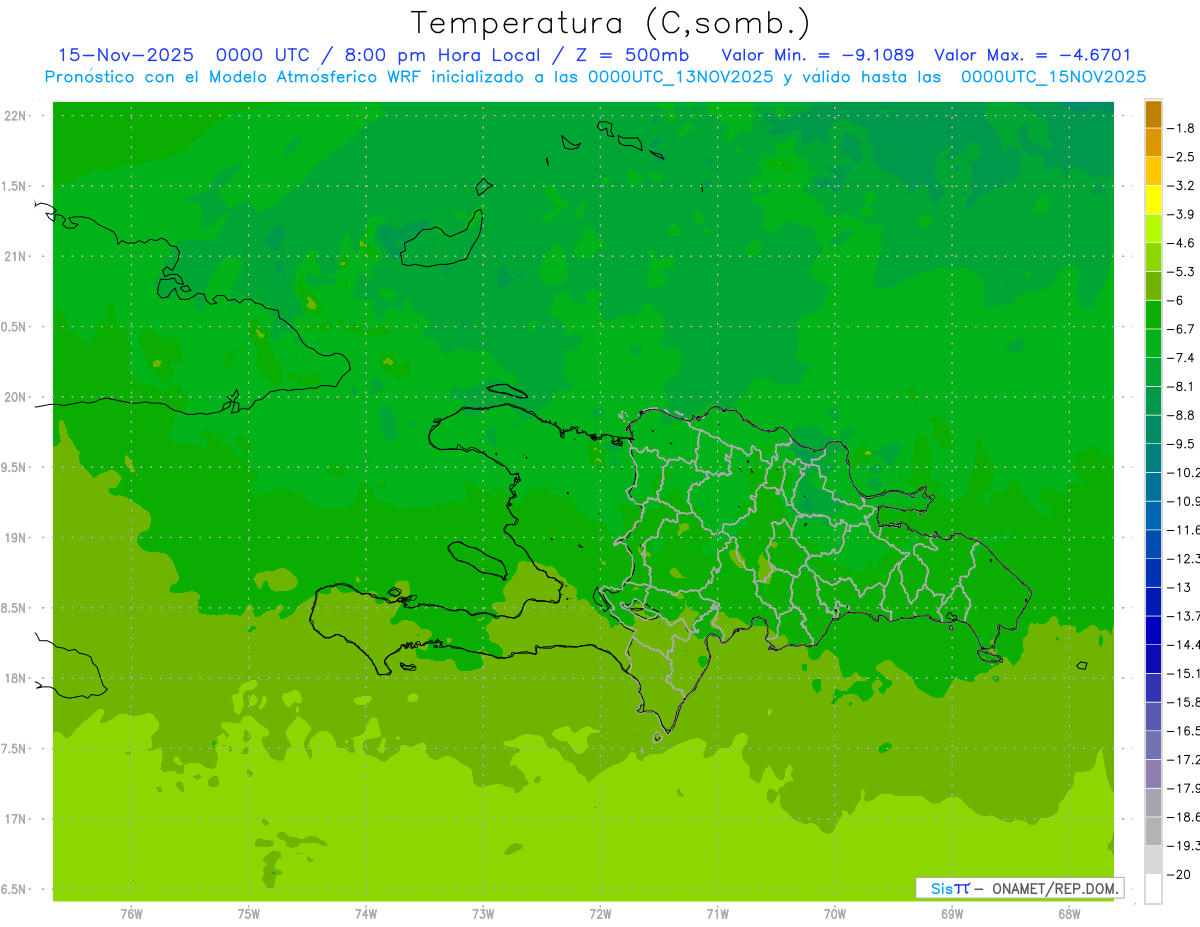This screenshot has height=927, width=1200.
Task: Click the "-6.7" legend value
Action: pos(1182,329)
